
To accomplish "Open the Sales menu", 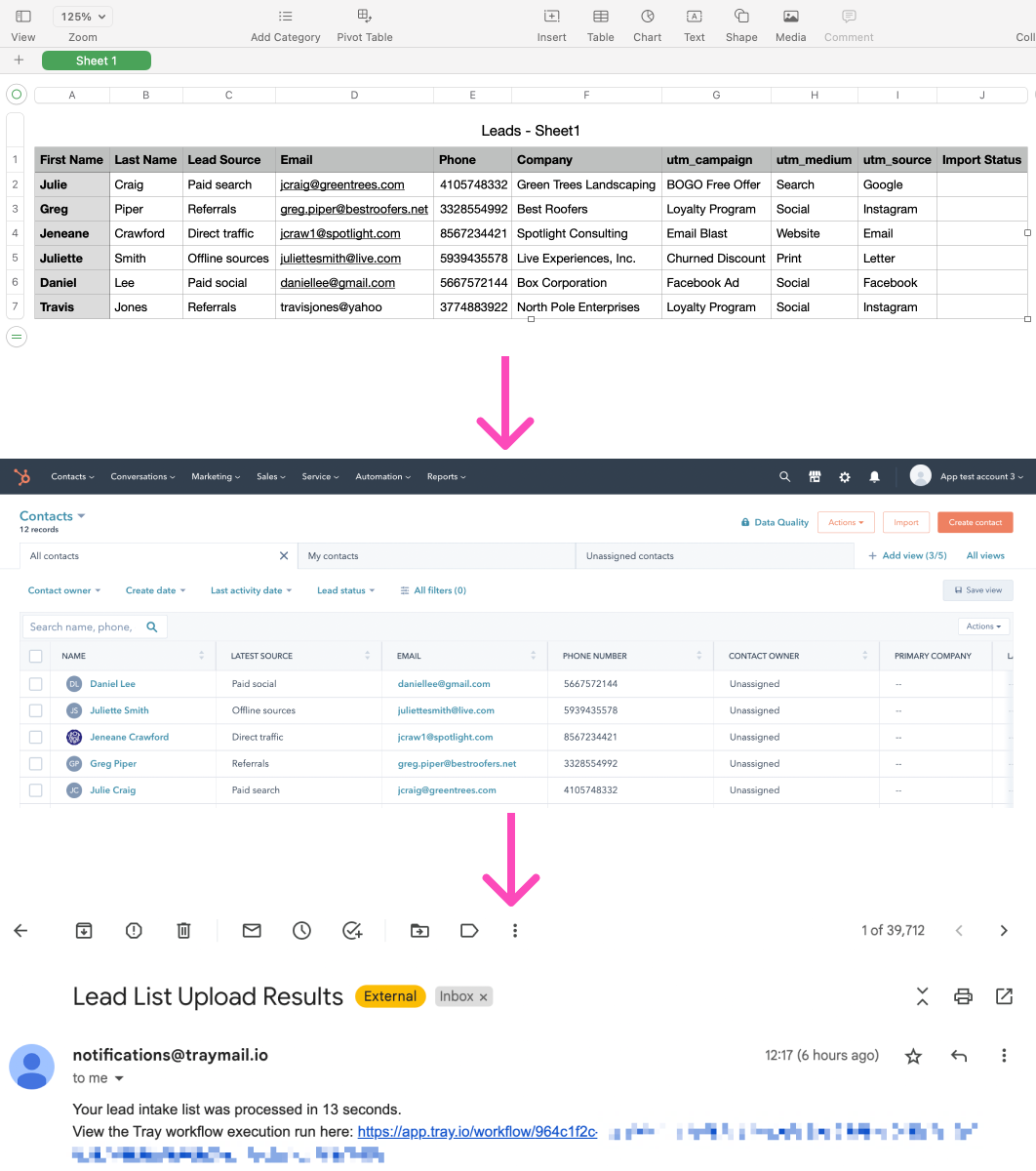I will coord(271,476).
